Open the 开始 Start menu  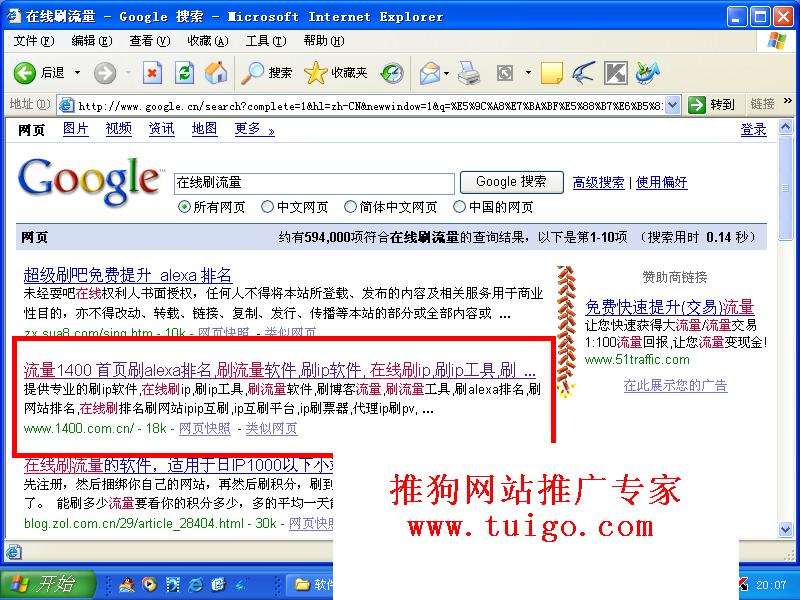47,584
